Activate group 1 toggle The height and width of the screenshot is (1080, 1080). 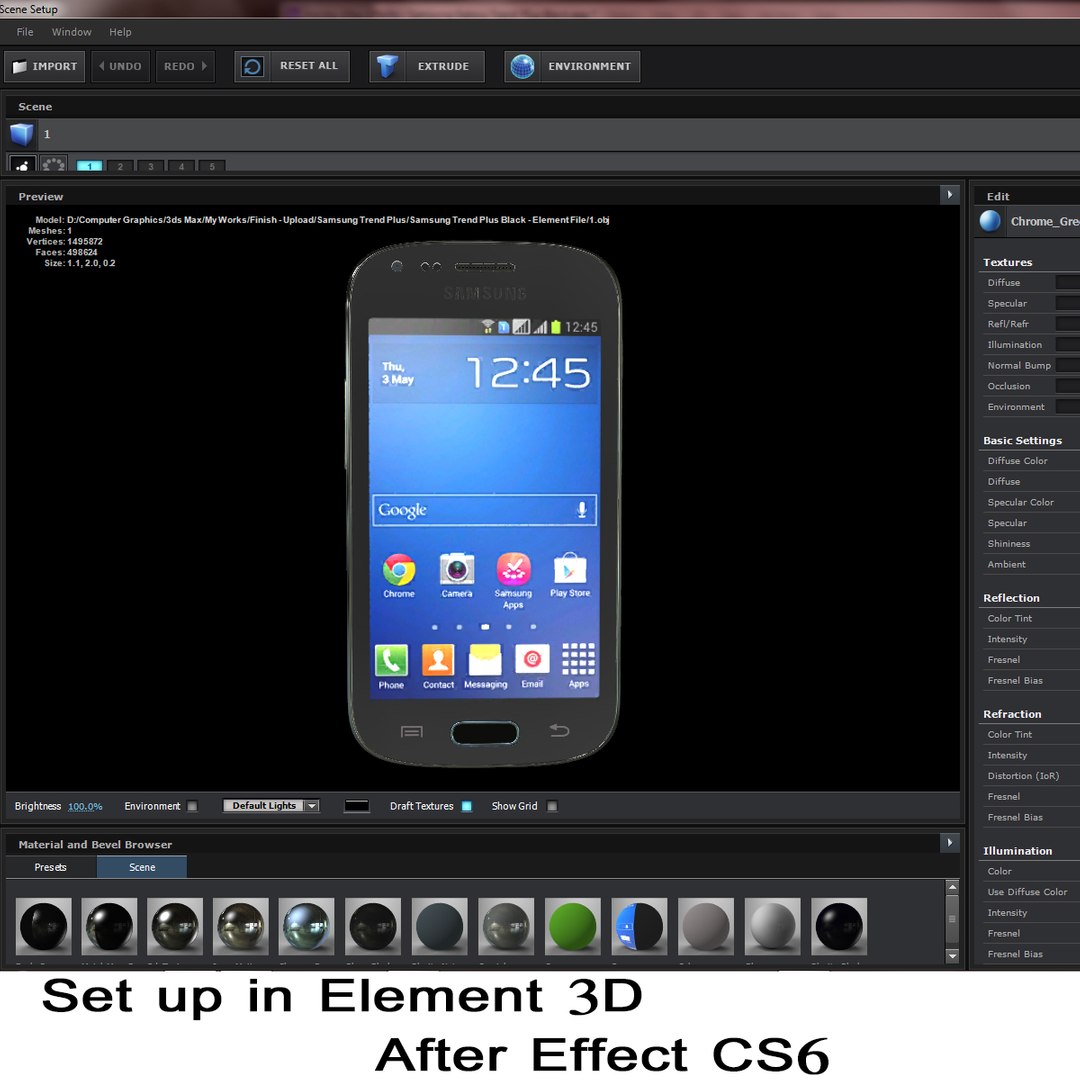(x=90, y=166)
